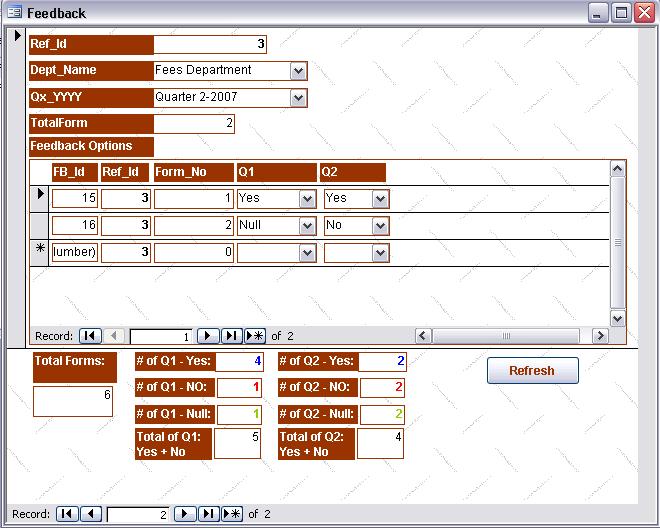This screenshot has height=529, width=660.
Task: Click main form record number box
Action: (x=138, y=514)
